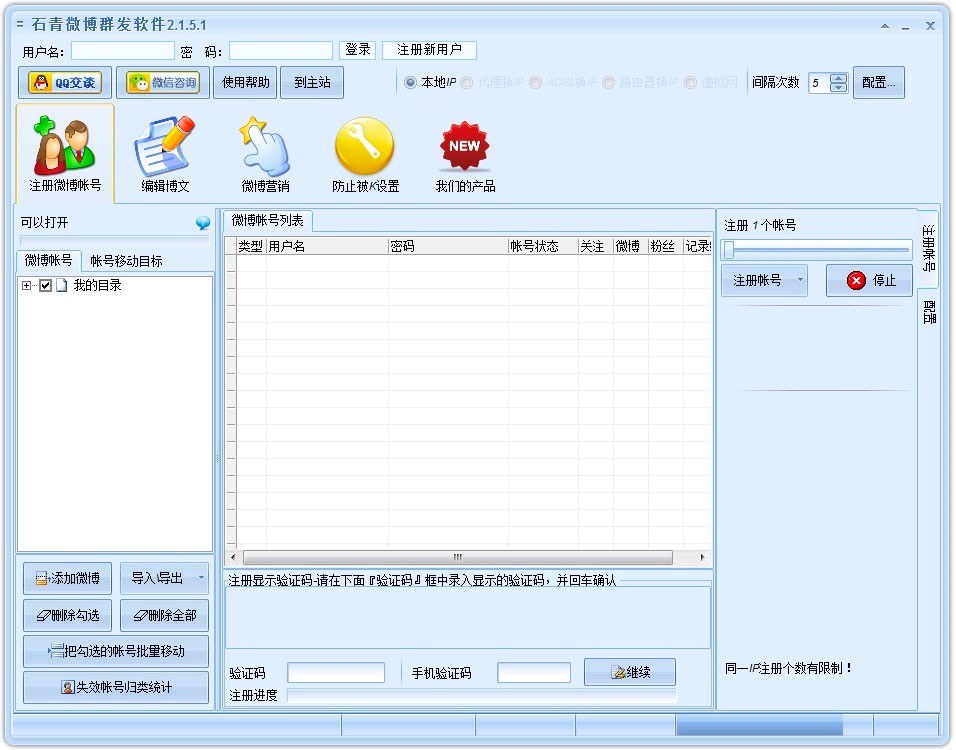The width and height of the screenshot is (956, 750).
Task: Click 把勾选的帐号批量移动 button
Action: (x=116, y=651)
